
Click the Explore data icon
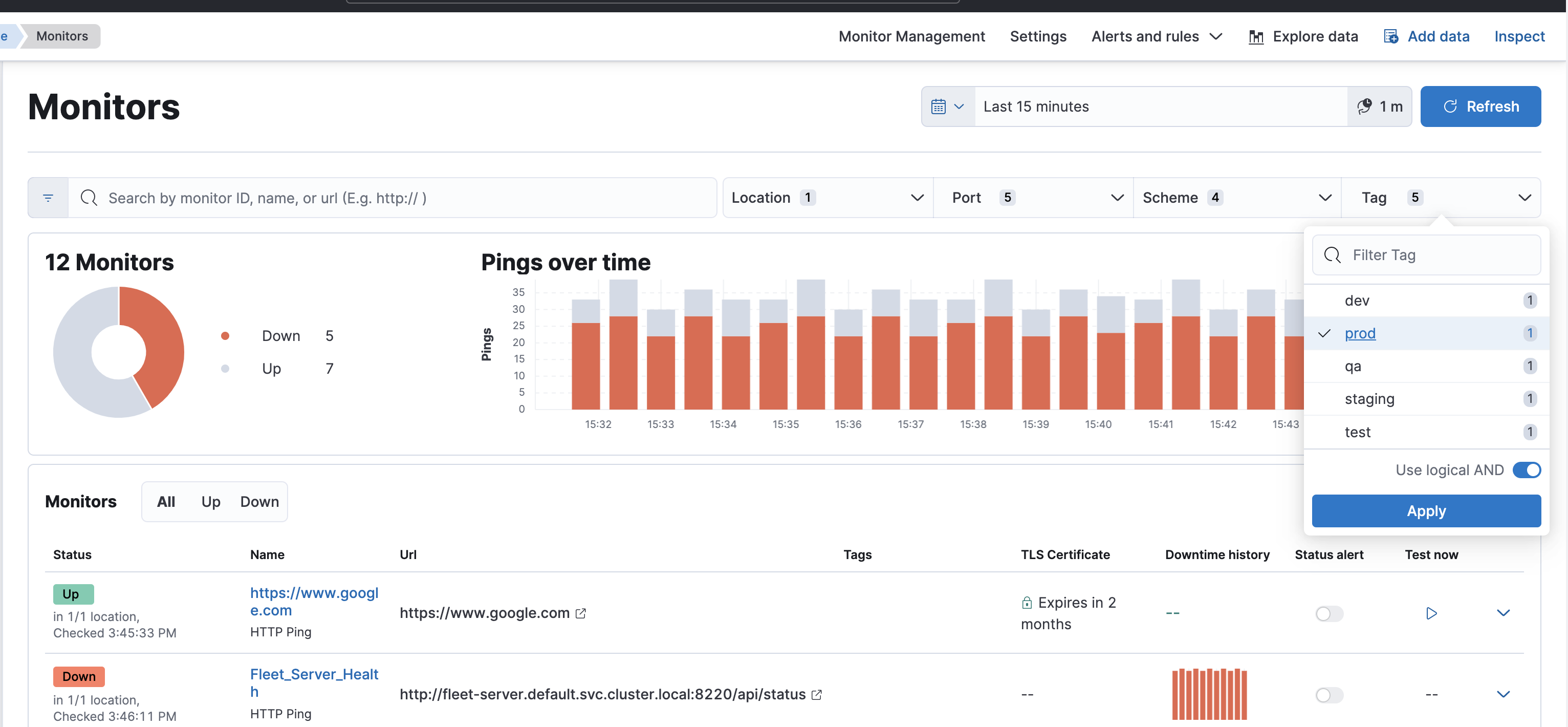point(1256,36)
